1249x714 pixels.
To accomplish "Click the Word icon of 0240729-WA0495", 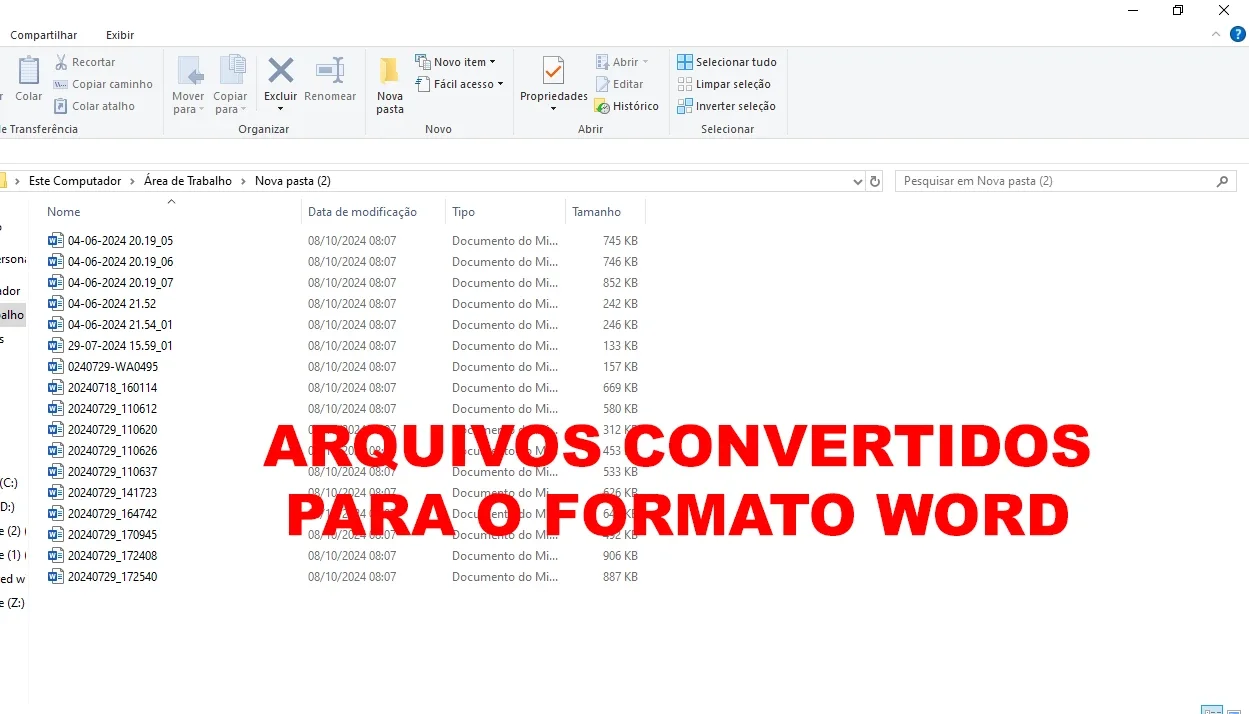I will point(56,367).
